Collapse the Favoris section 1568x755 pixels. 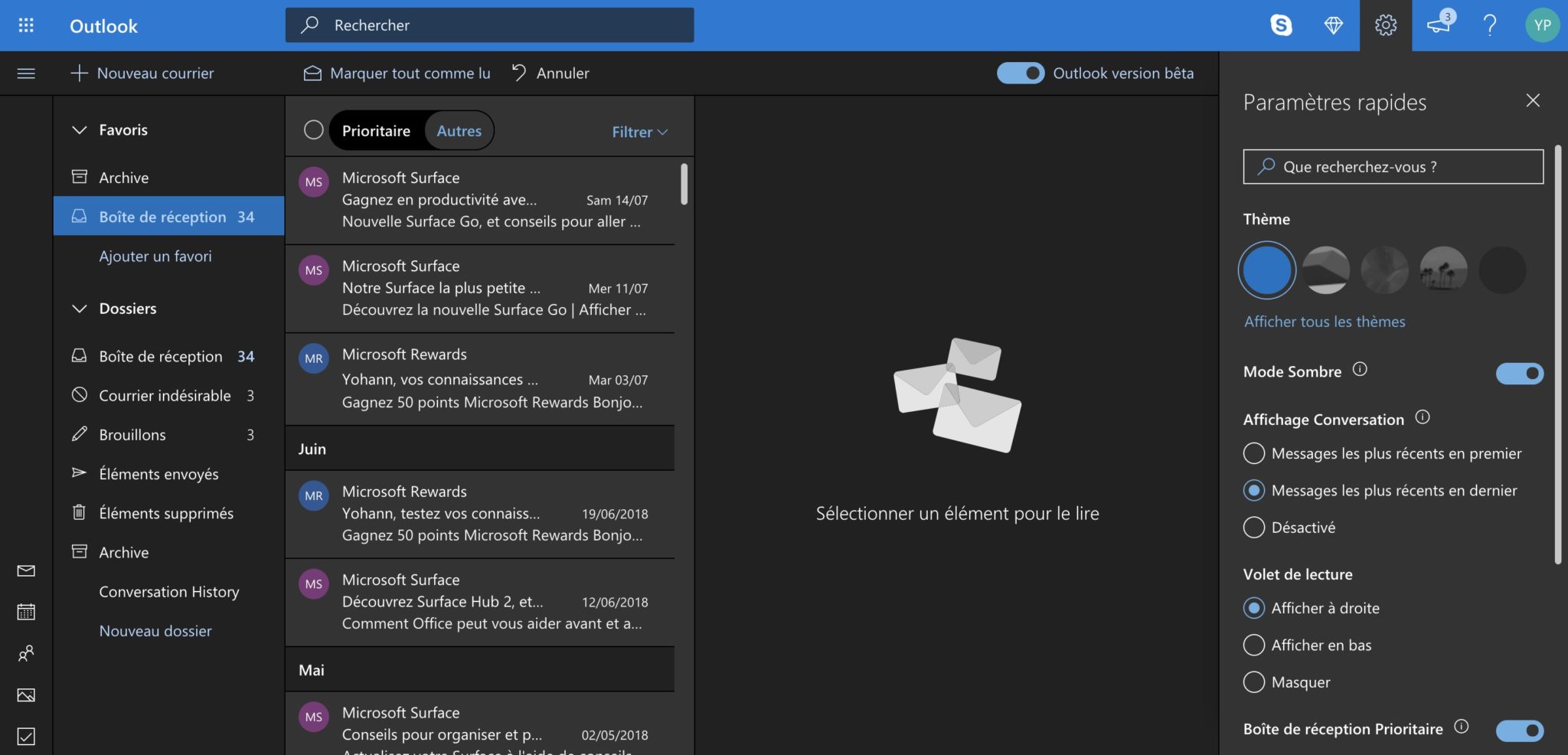(80, 130)
